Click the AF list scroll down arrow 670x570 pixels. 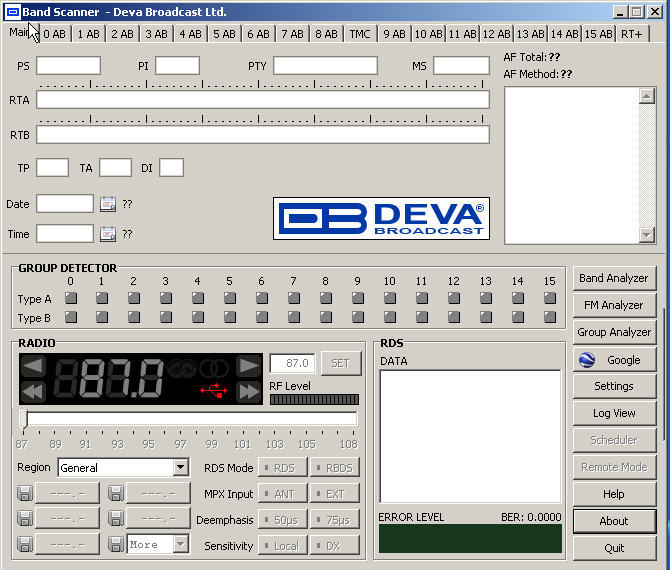646,235
